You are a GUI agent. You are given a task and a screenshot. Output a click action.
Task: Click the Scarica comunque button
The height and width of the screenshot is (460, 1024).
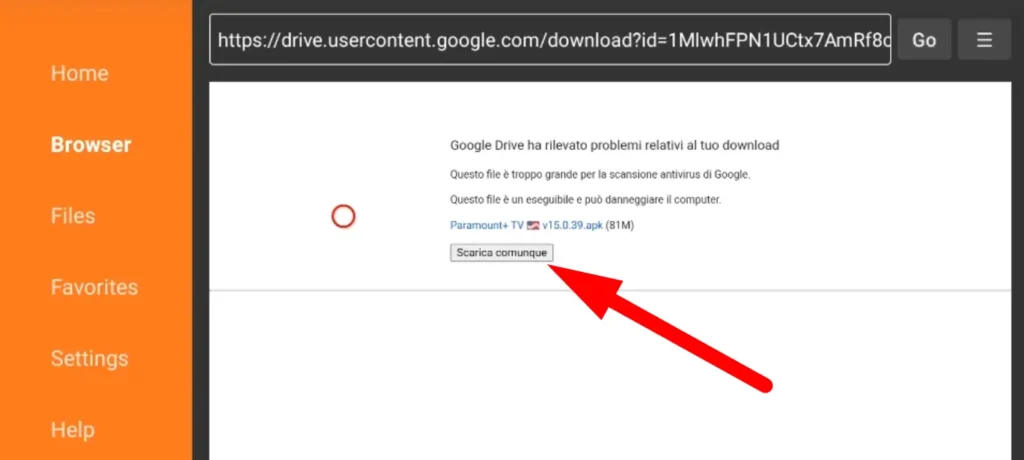pyautogui.click(x=502, y=253)
